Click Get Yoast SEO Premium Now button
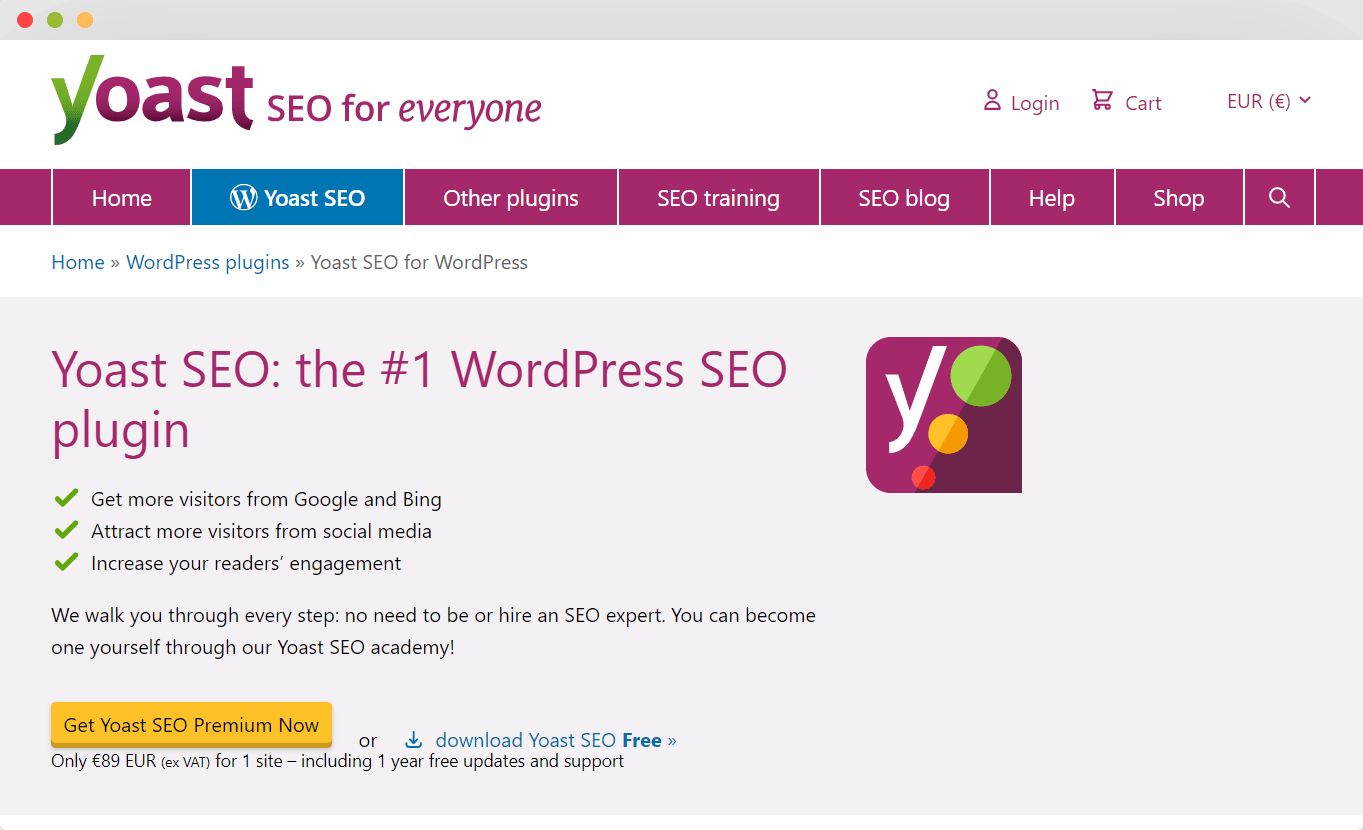The height and width of the screenshot is (830, 1363). (x=191, y=725)
